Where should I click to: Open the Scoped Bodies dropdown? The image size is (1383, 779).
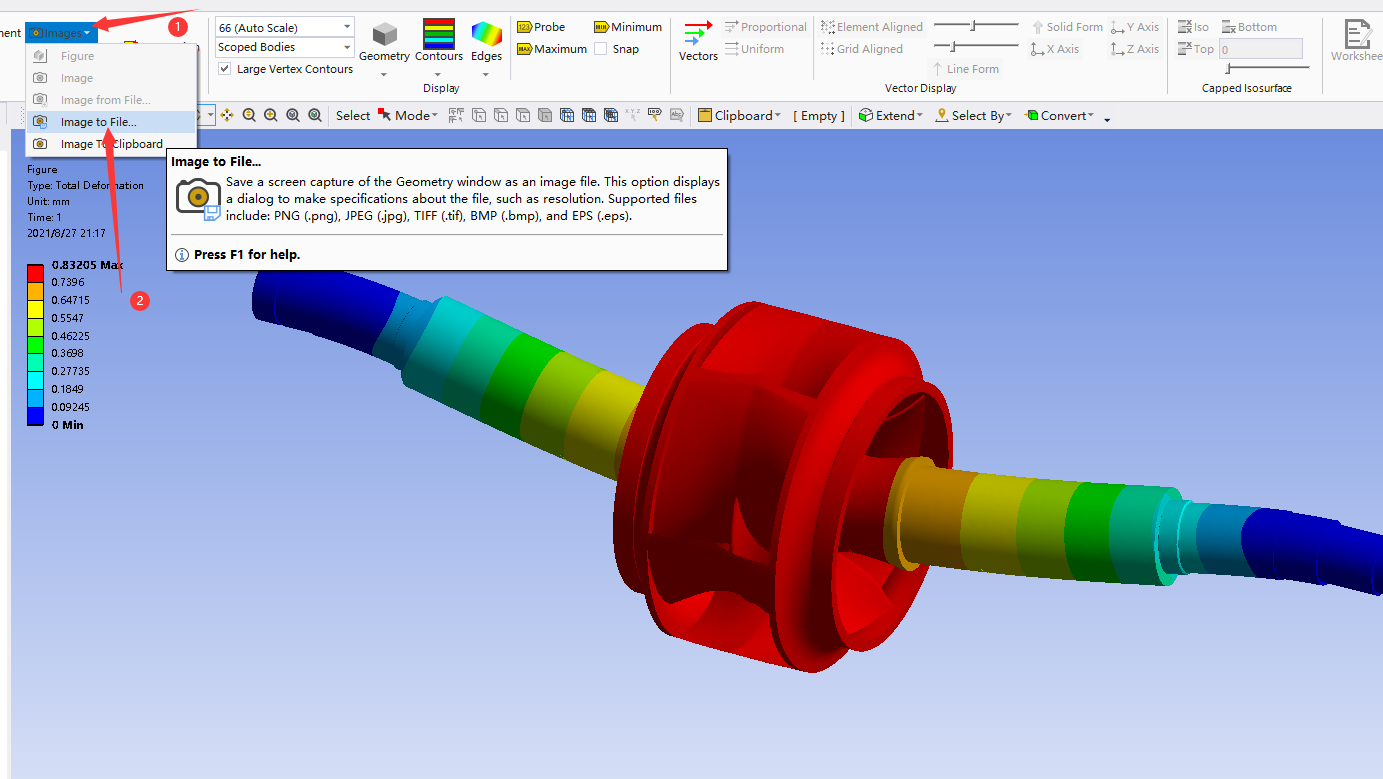[285, 47]
